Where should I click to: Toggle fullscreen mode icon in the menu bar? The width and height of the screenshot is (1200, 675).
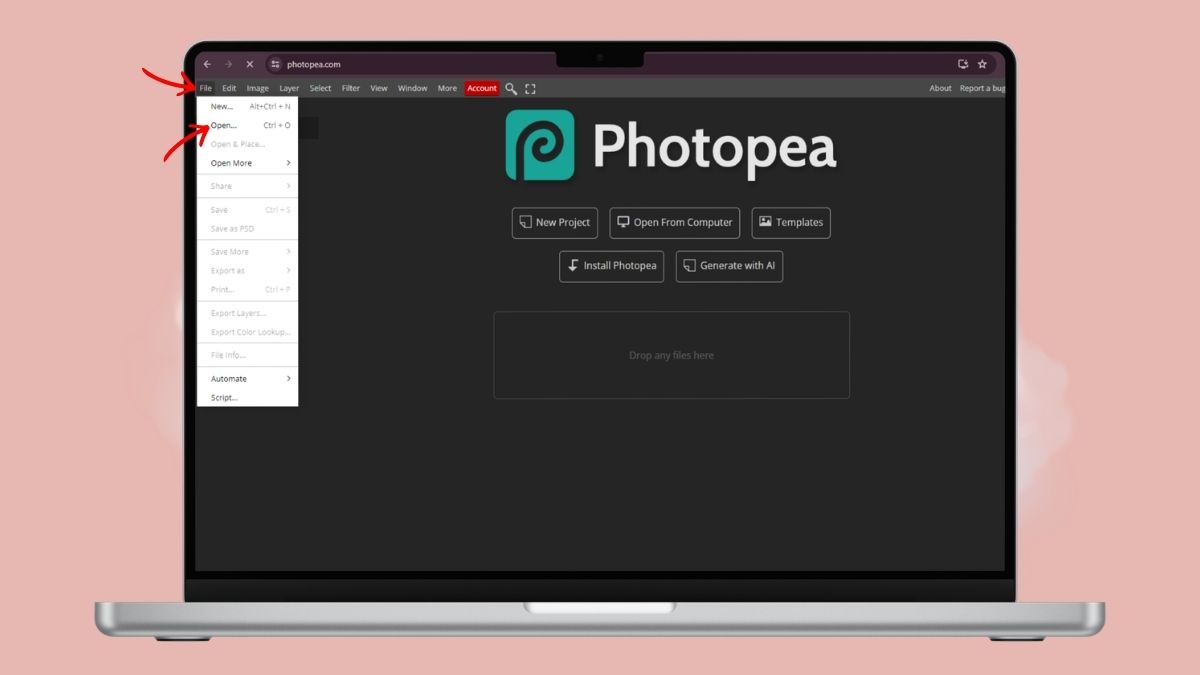[x=530, y=88]
